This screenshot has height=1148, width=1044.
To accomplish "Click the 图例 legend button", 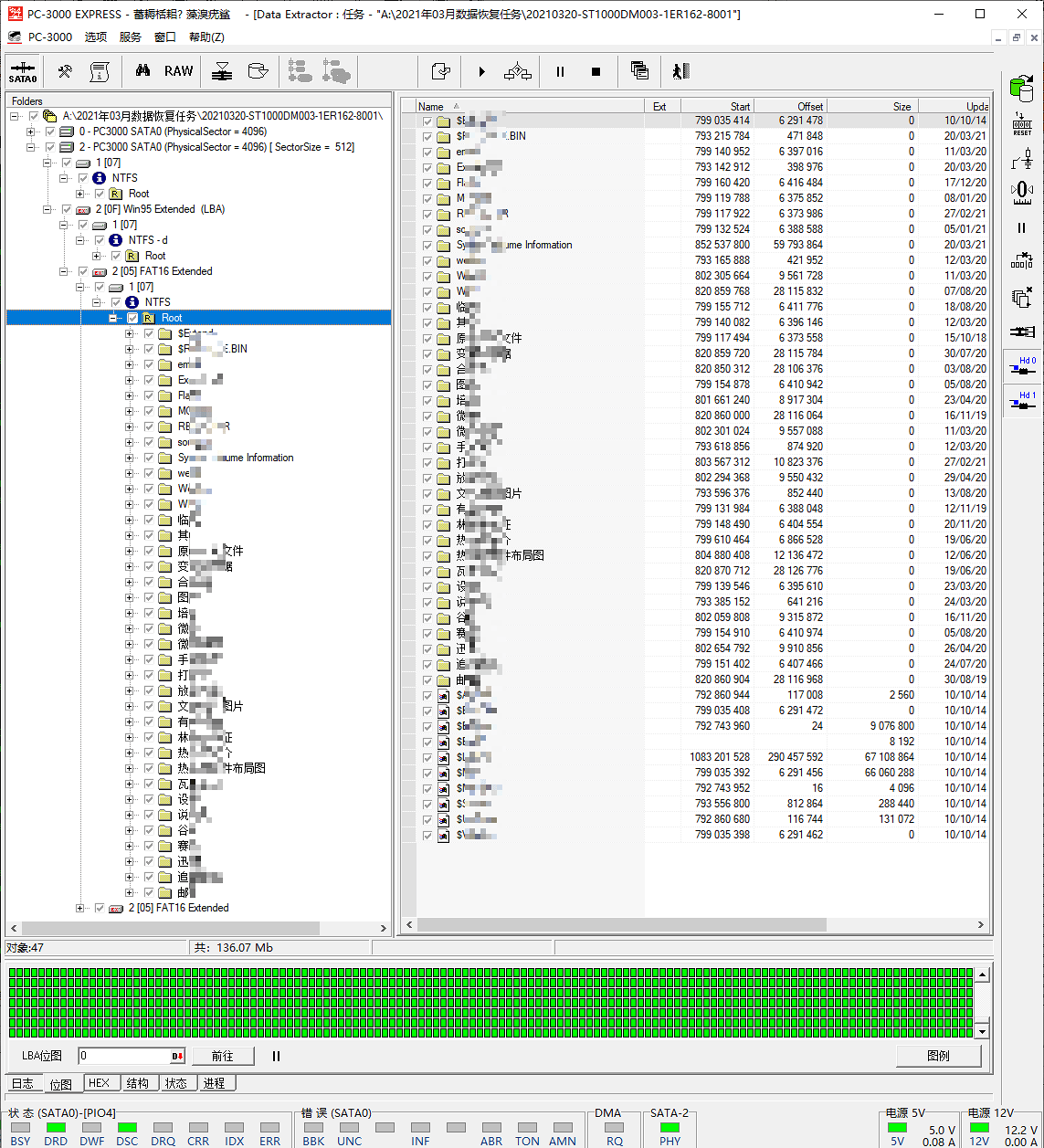I will coord(938,1056).
